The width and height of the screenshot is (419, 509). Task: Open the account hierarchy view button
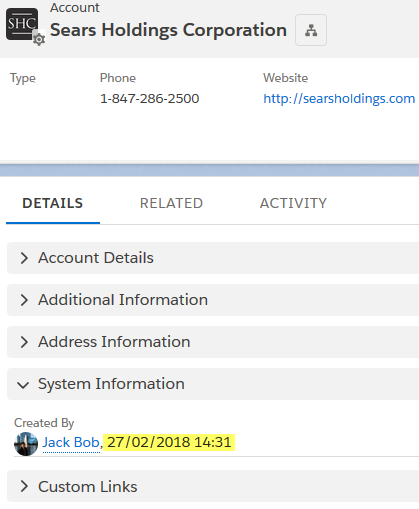click(x=311, y=30)
